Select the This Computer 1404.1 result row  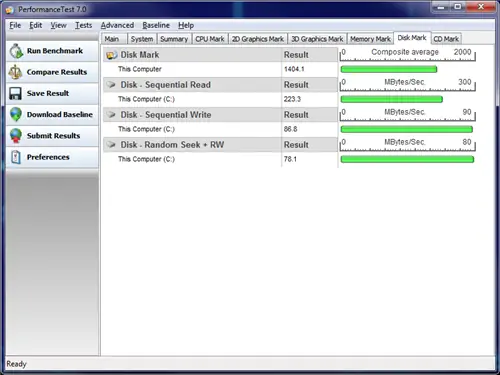click(220, 69)
